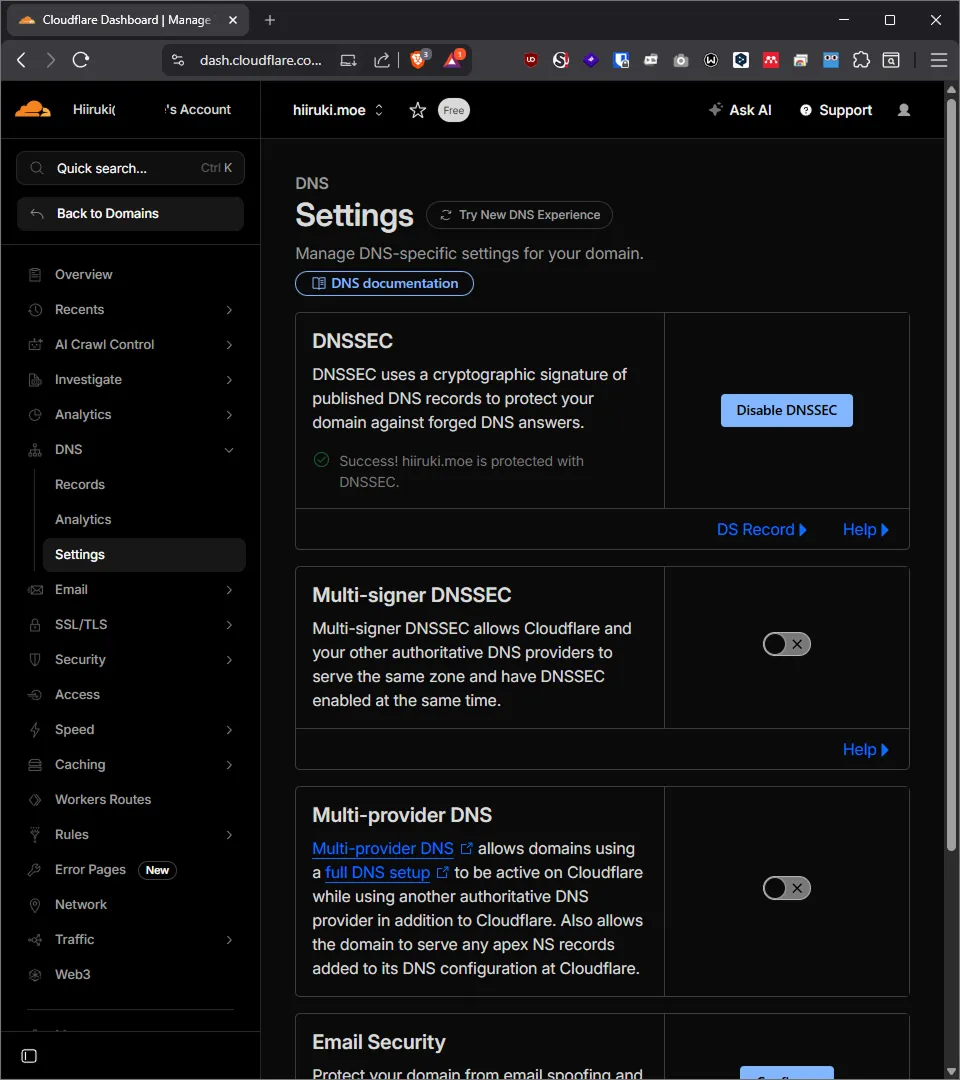The image size is (960, 1080).
Task: Click the Network pin icon in sidebar
Action: tap(35, 905)
